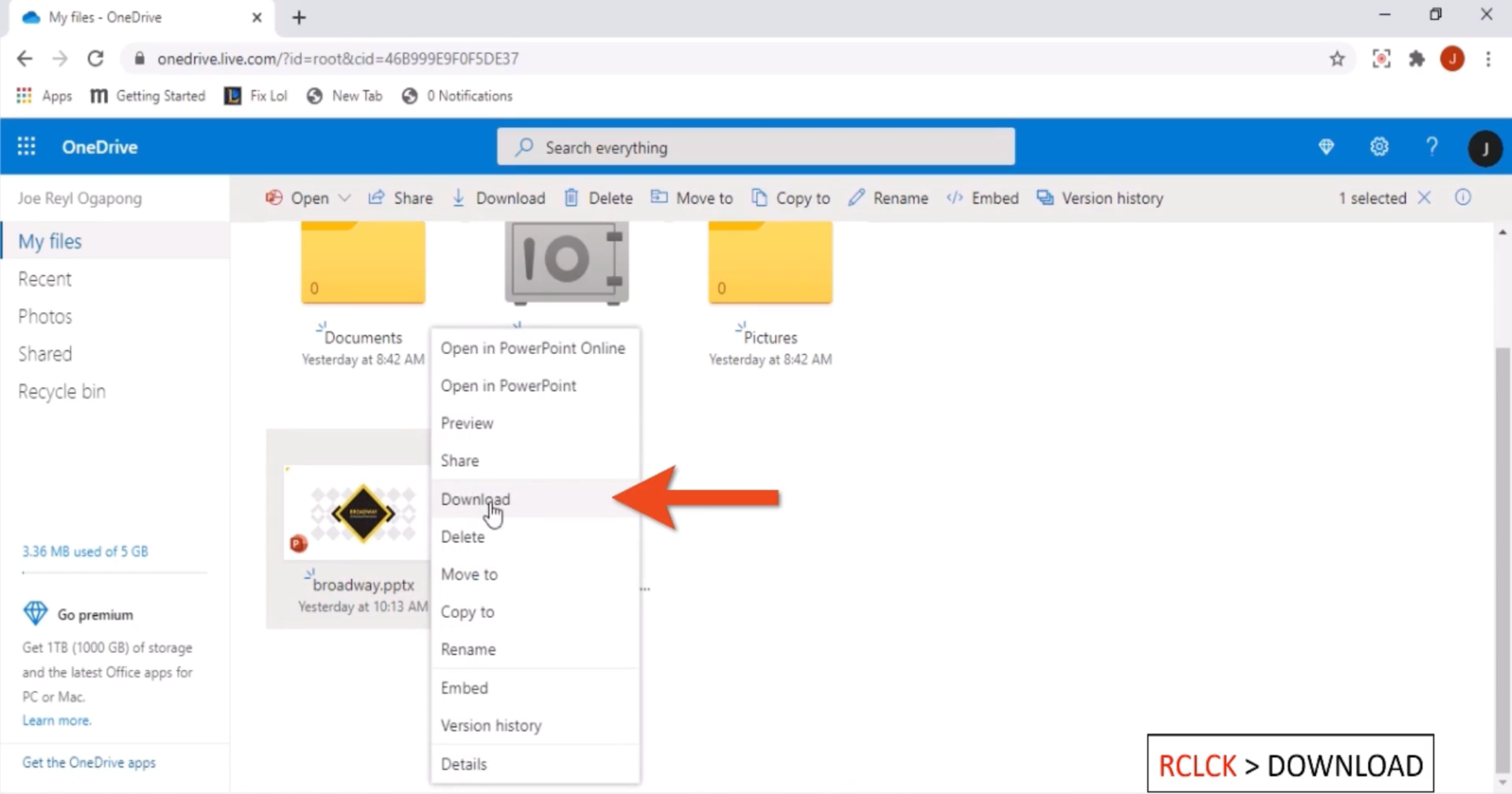The image size is (1512, 794).
Task: Click the Search everything field
Action: [755, 148]
